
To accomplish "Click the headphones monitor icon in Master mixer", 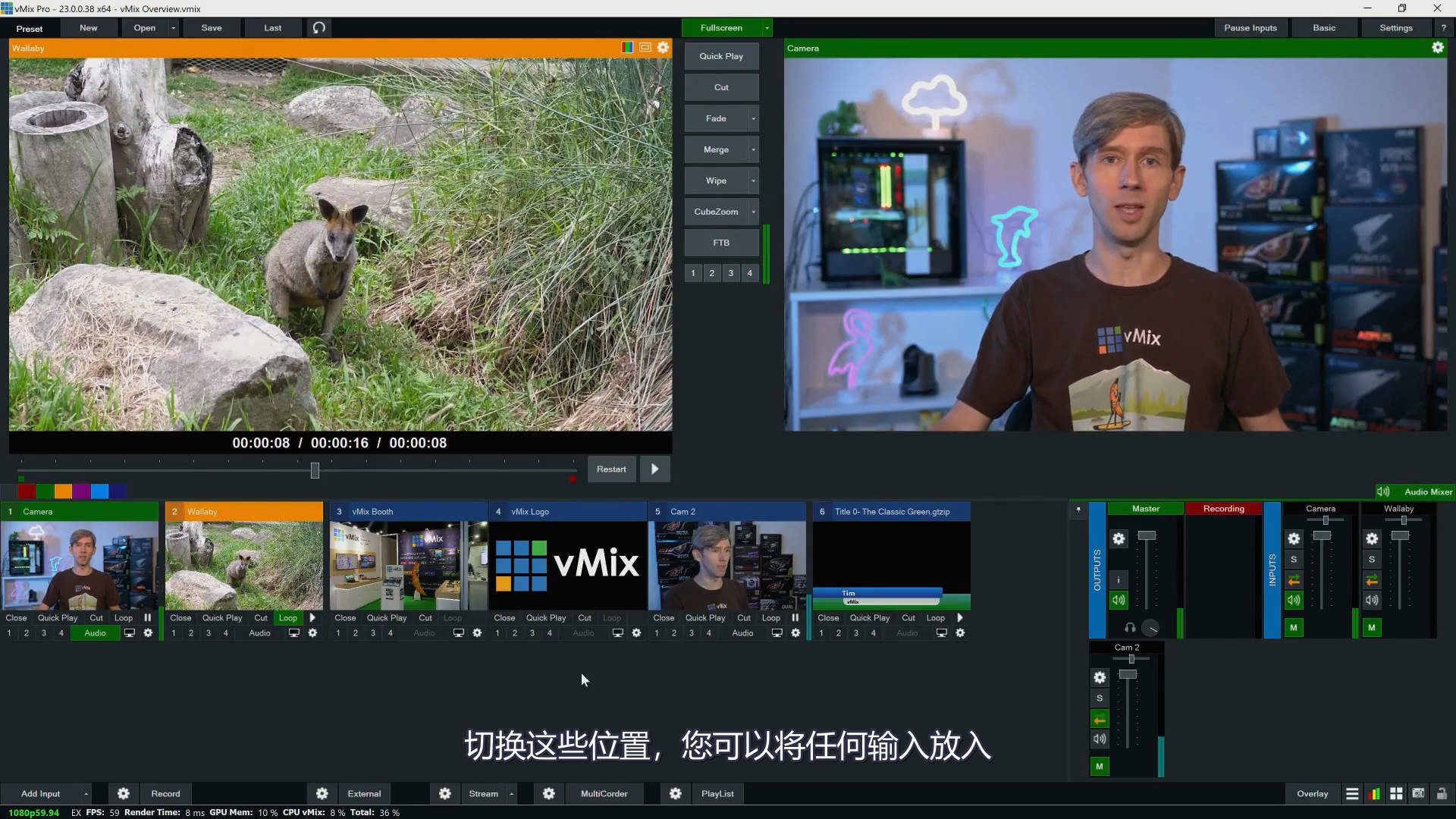I will tap(1129, 628).
